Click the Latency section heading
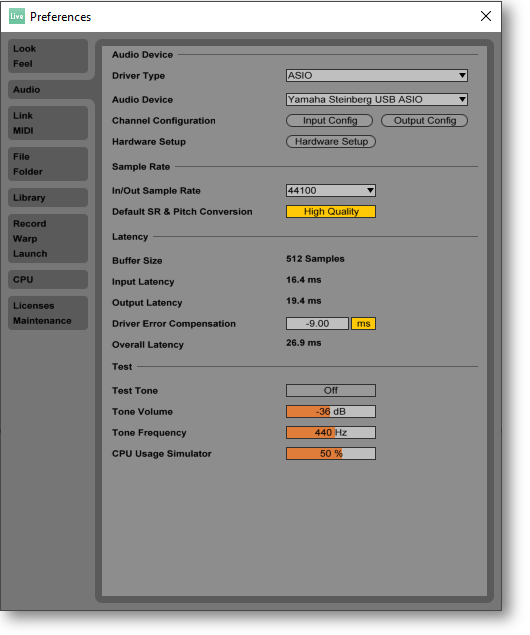 [130, 237]
